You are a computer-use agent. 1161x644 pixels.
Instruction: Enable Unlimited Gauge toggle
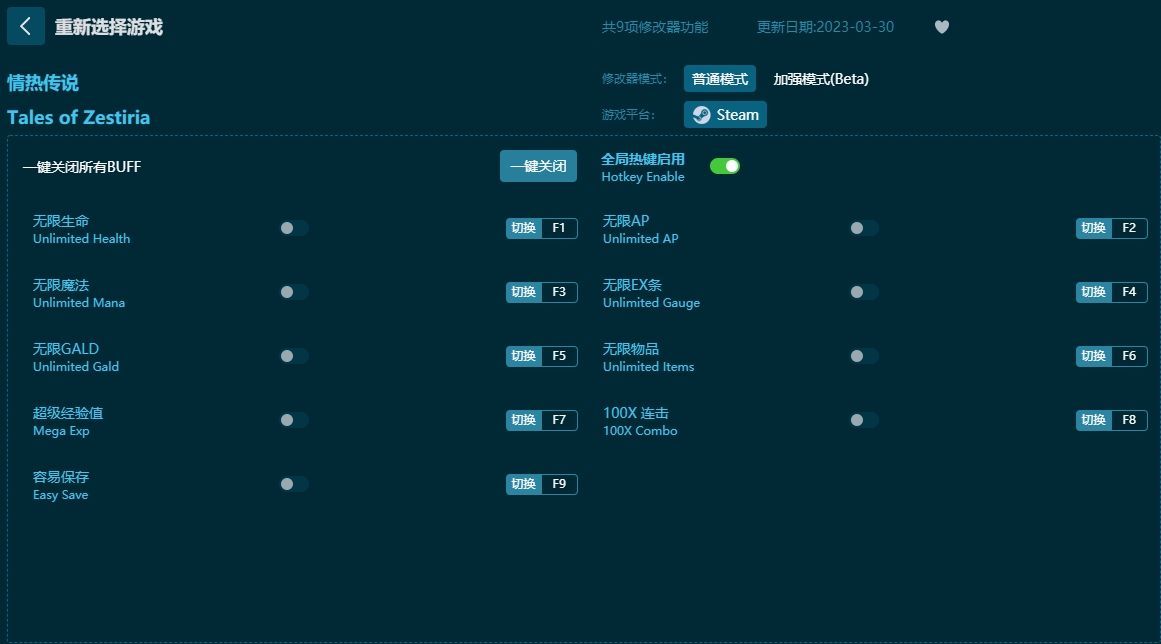point(864,292)
